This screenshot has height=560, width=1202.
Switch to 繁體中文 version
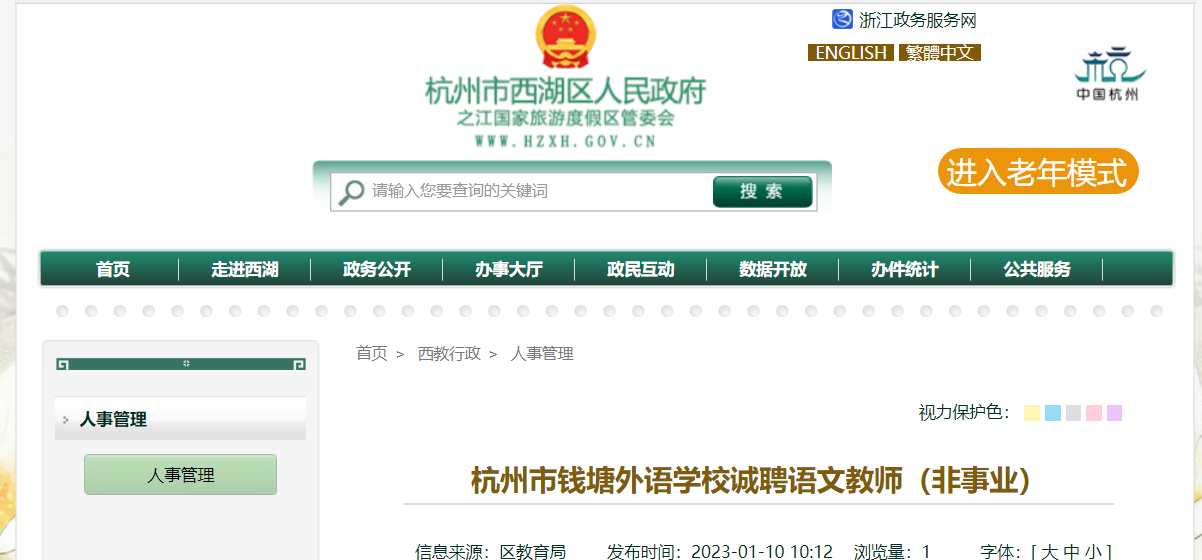940,53
